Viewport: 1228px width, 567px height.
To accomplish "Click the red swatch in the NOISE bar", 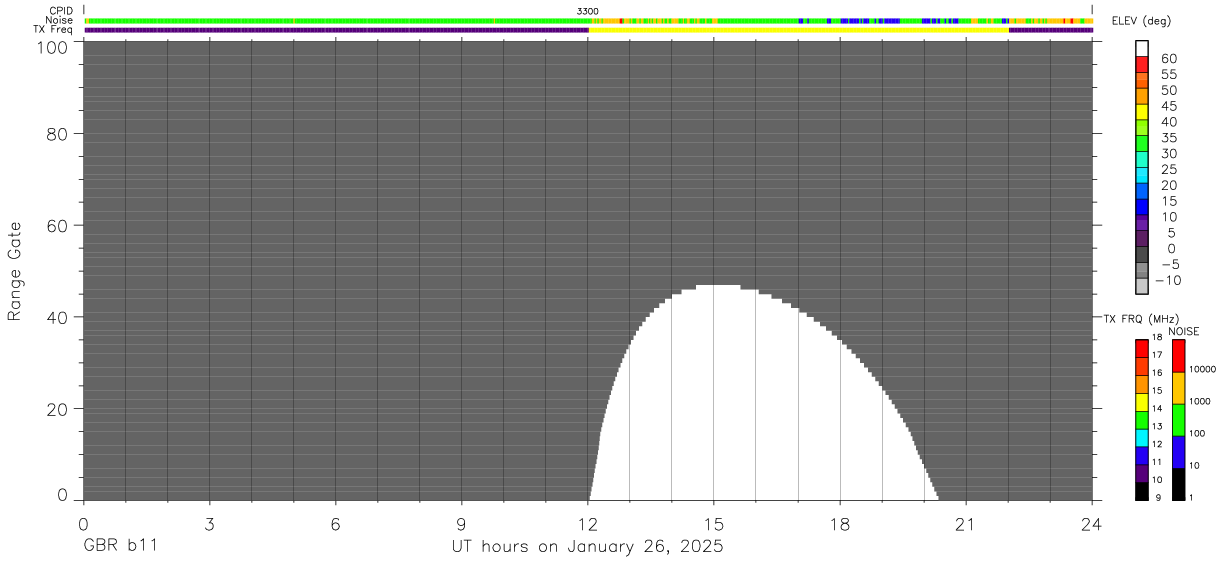I will (1179, 356).
